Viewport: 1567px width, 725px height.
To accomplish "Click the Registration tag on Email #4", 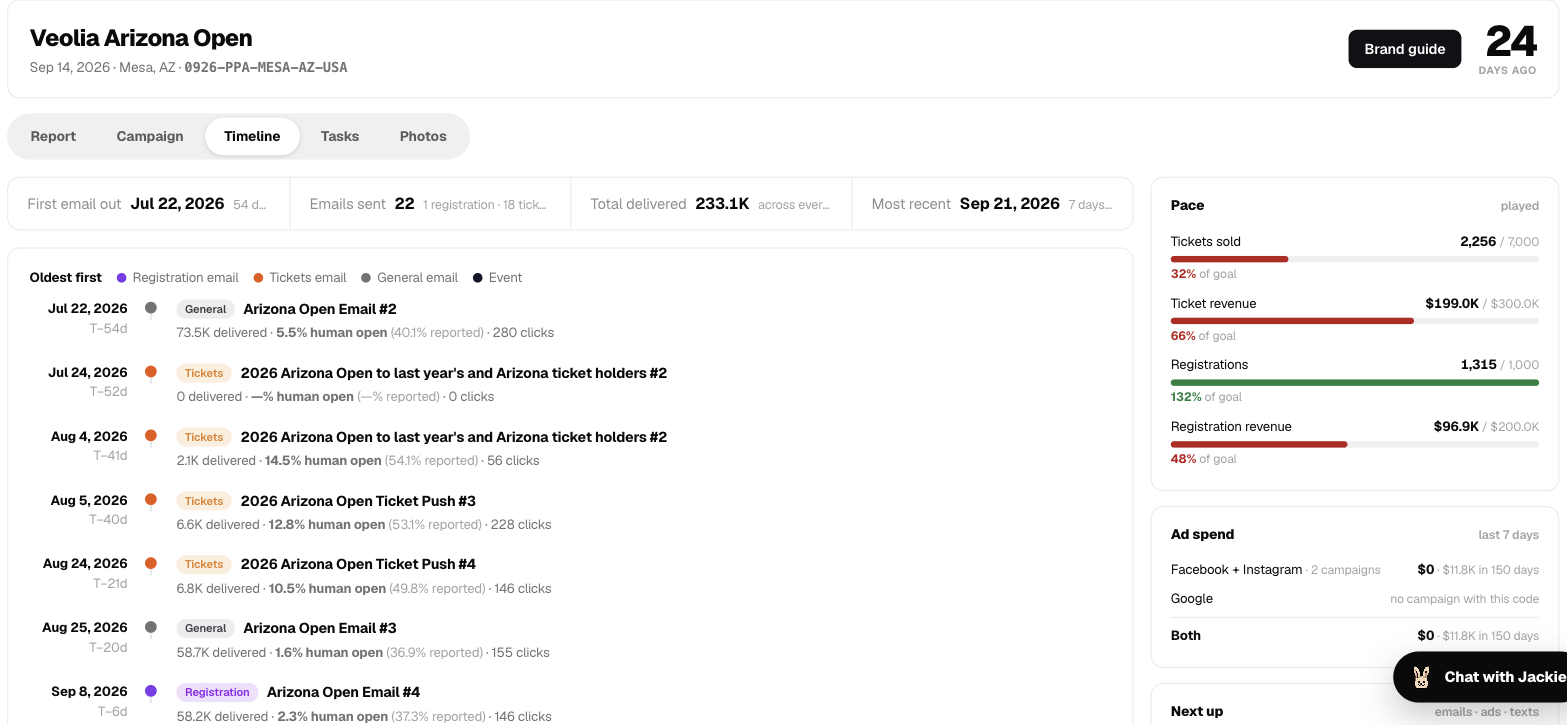I will coord(217,692).
